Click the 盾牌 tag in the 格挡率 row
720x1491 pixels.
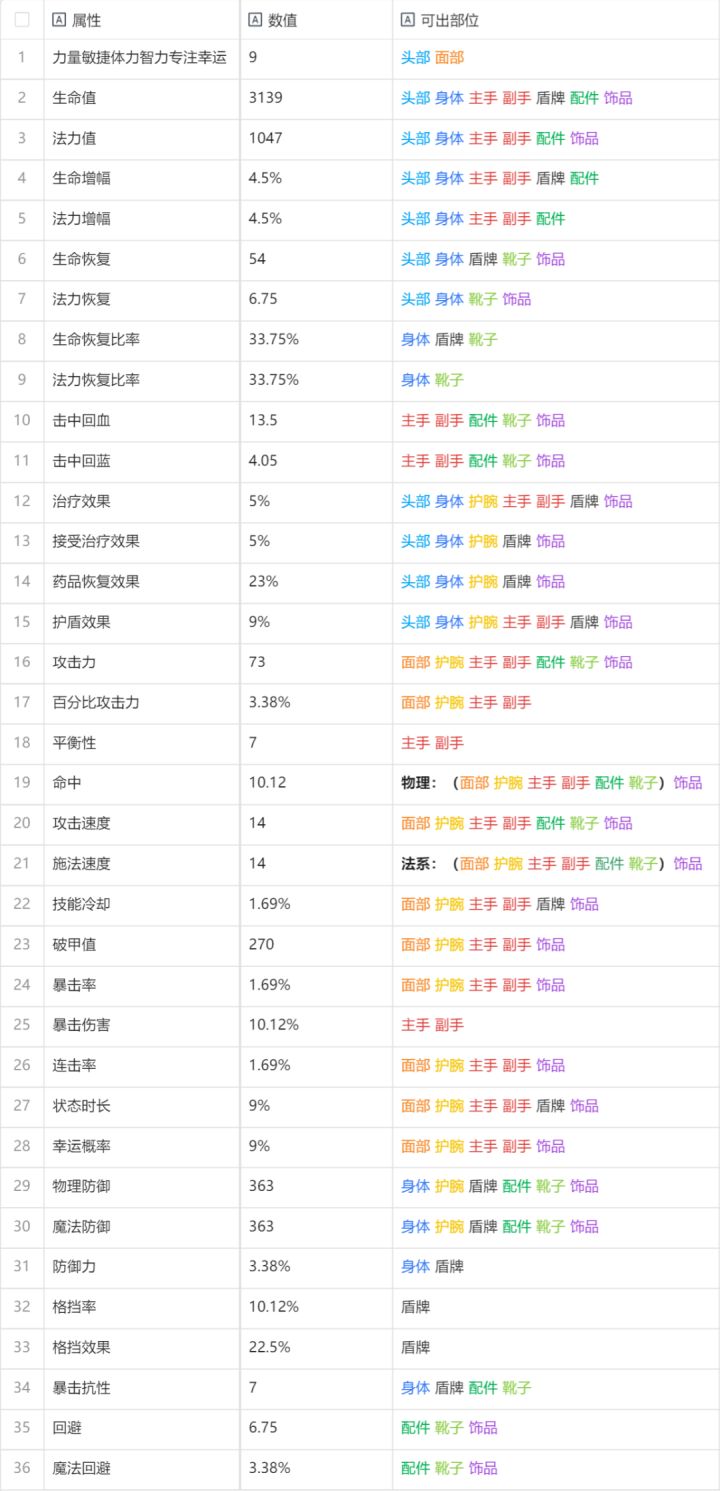415,1307
